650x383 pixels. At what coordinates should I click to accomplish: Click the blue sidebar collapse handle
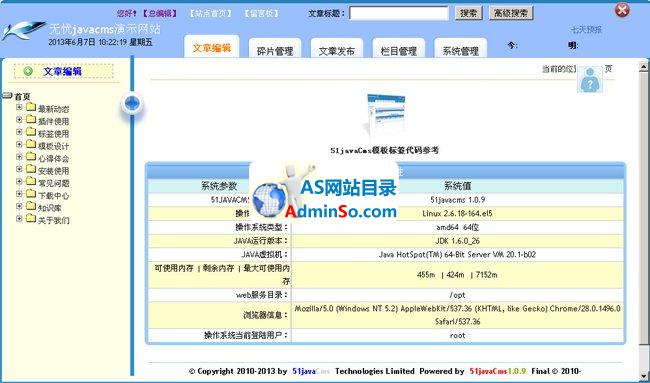tap(132, 103)
